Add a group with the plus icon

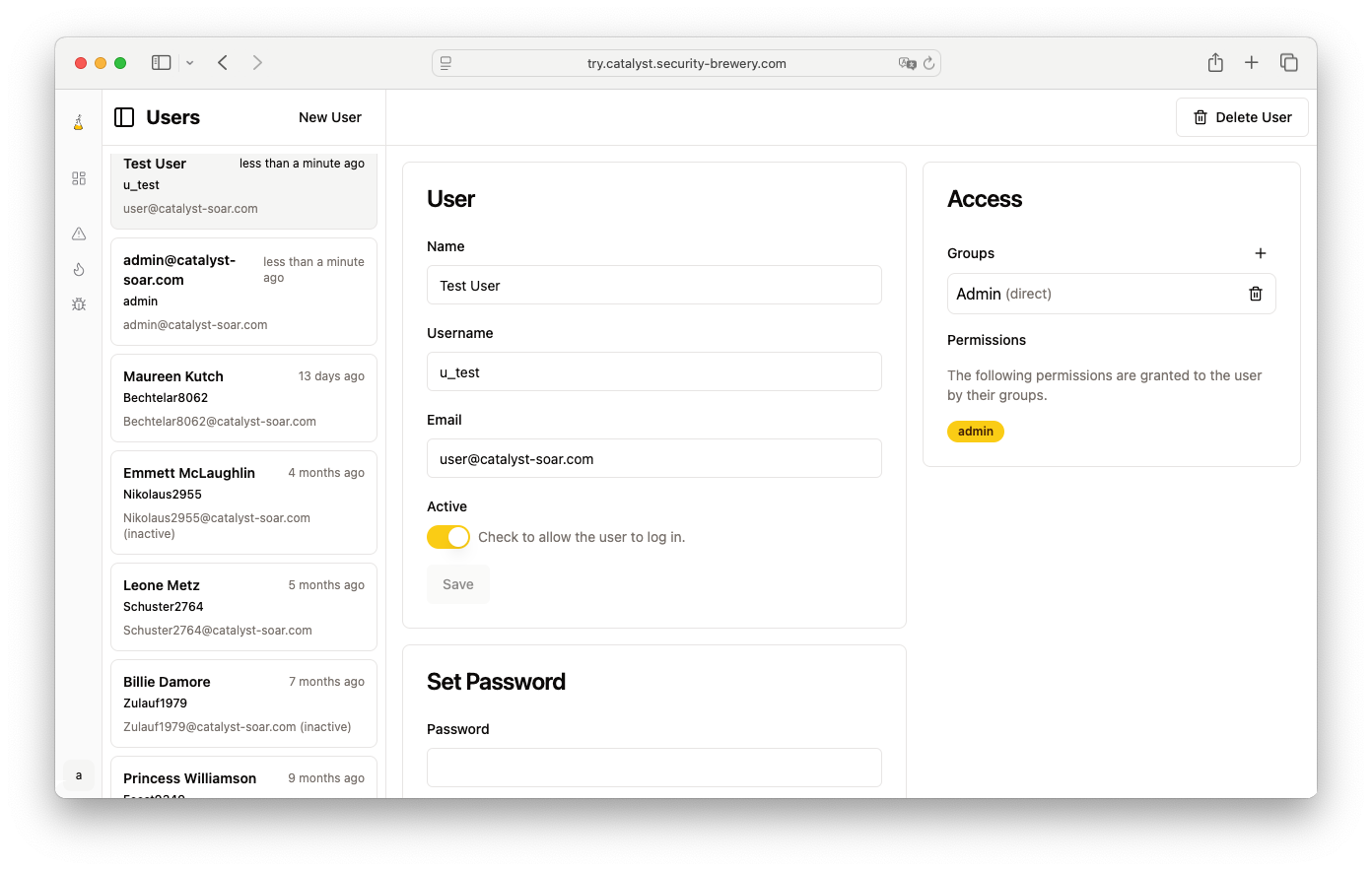(x=1260, y=253)
